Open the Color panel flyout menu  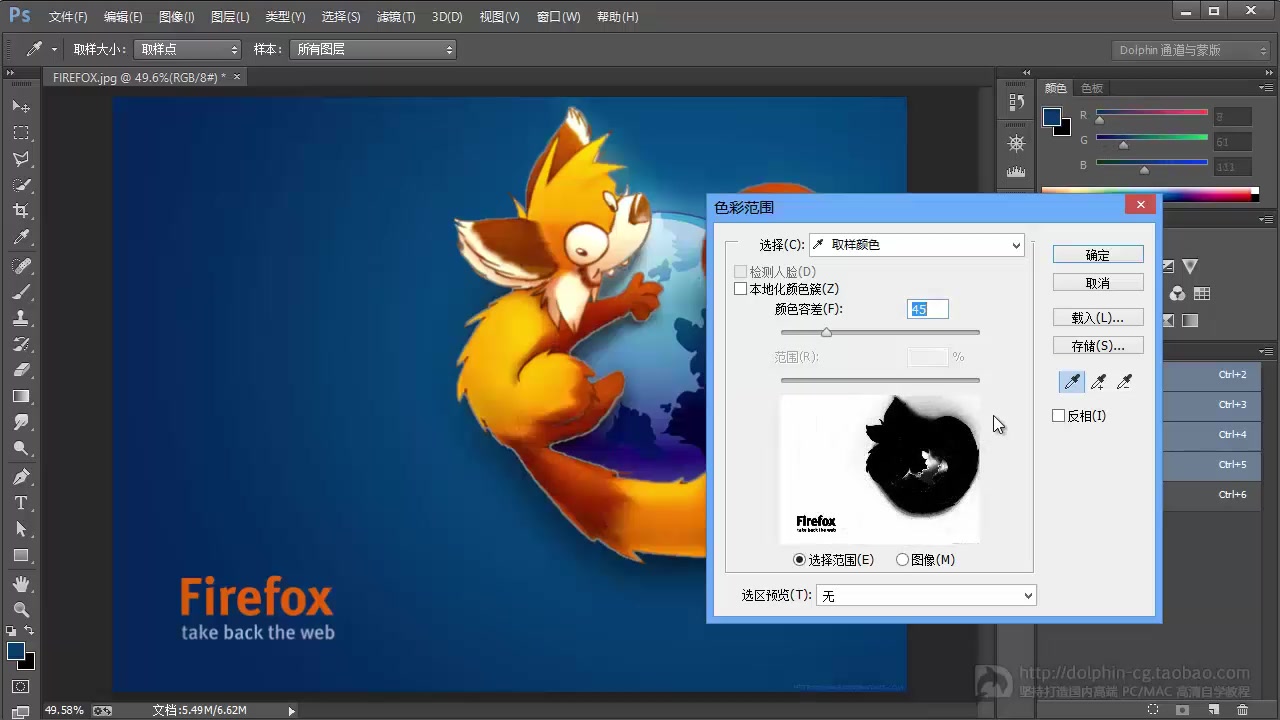(x=1268, y=88)
